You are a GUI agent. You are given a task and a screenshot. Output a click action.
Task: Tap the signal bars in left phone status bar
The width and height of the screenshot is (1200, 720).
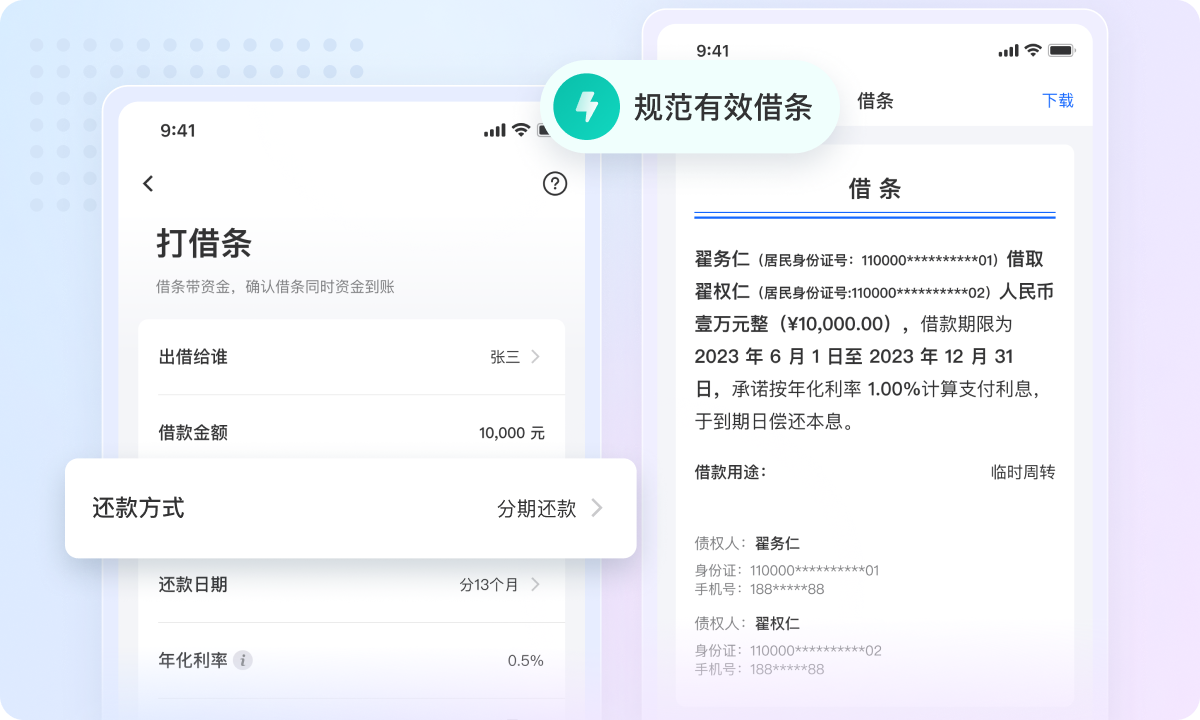pyautogui.click(x=495, y=131)
